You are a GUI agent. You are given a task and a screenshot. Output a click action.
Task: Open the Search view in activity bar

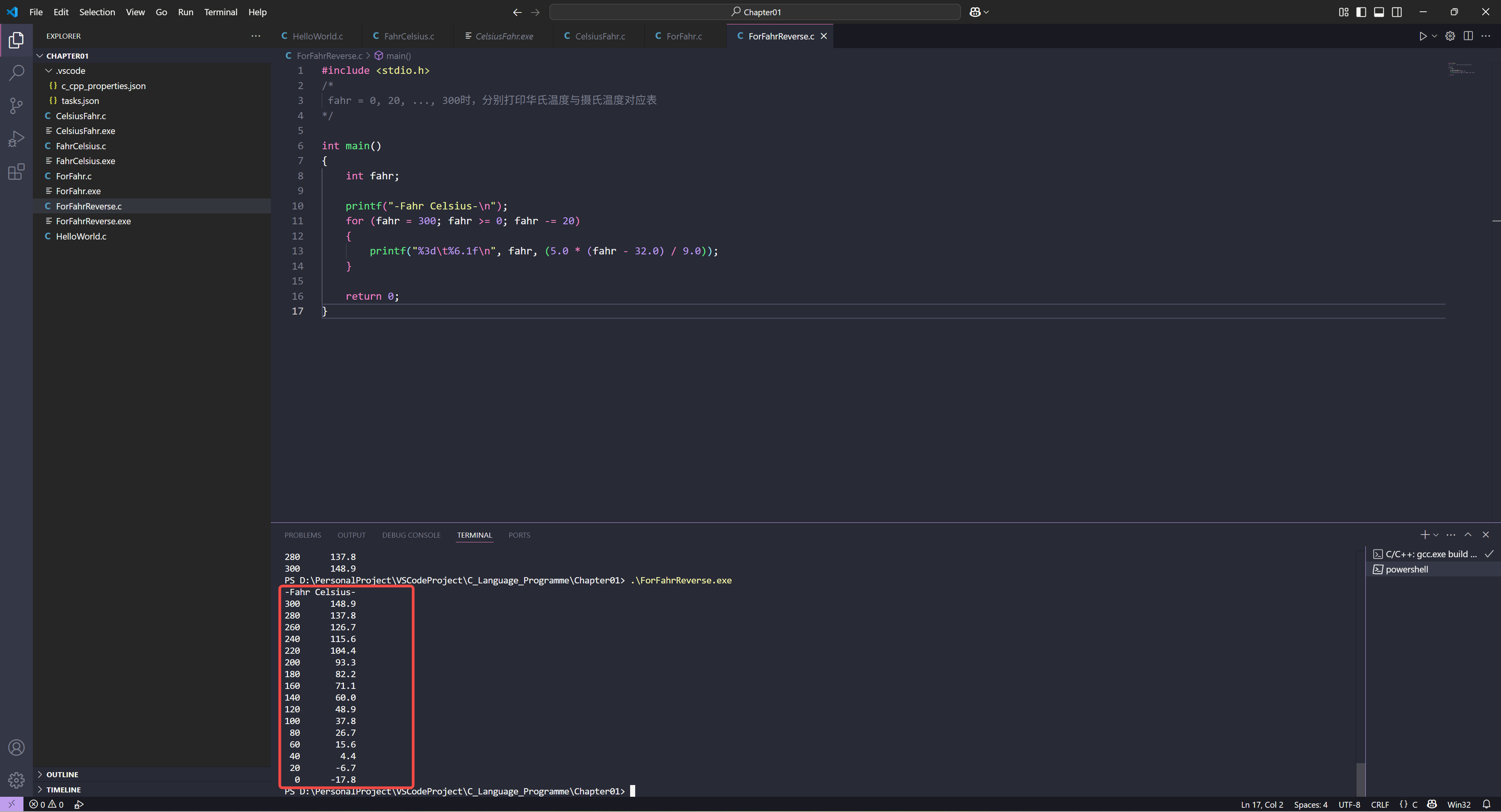[16, 73]
